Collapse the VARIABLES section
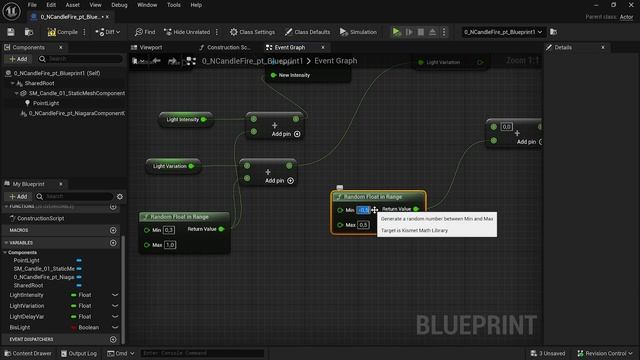The image size is (640, 360). pyautogui.click(x=6, y=243)
